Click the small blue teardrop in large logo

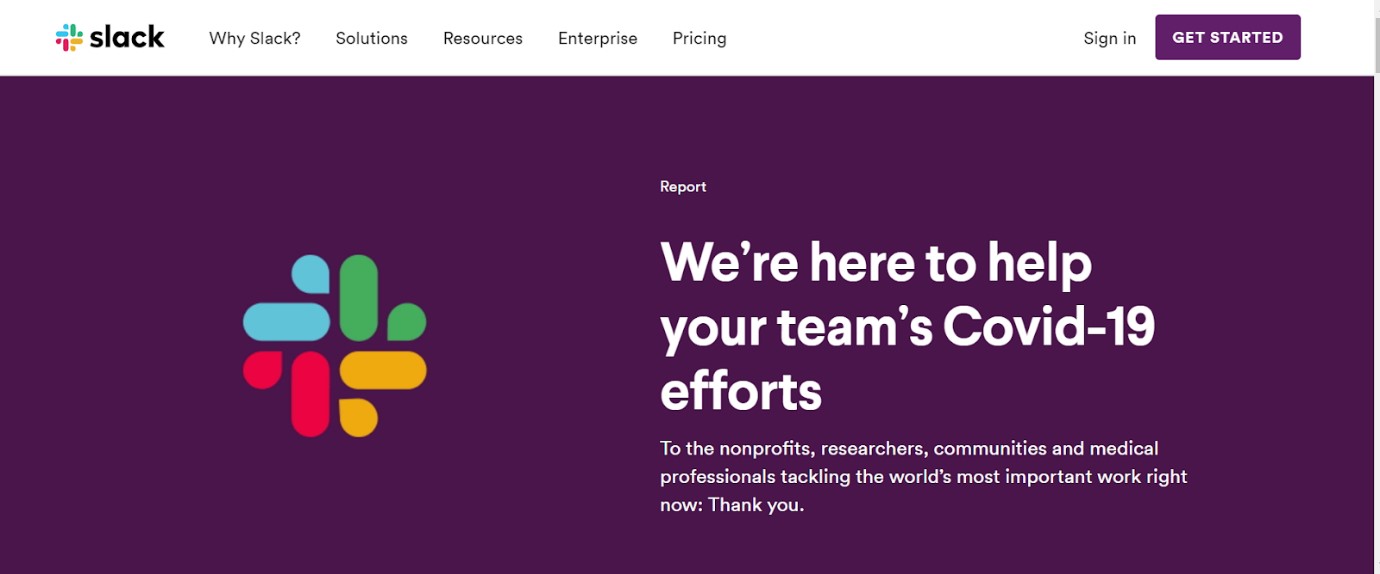coord(311,274)
